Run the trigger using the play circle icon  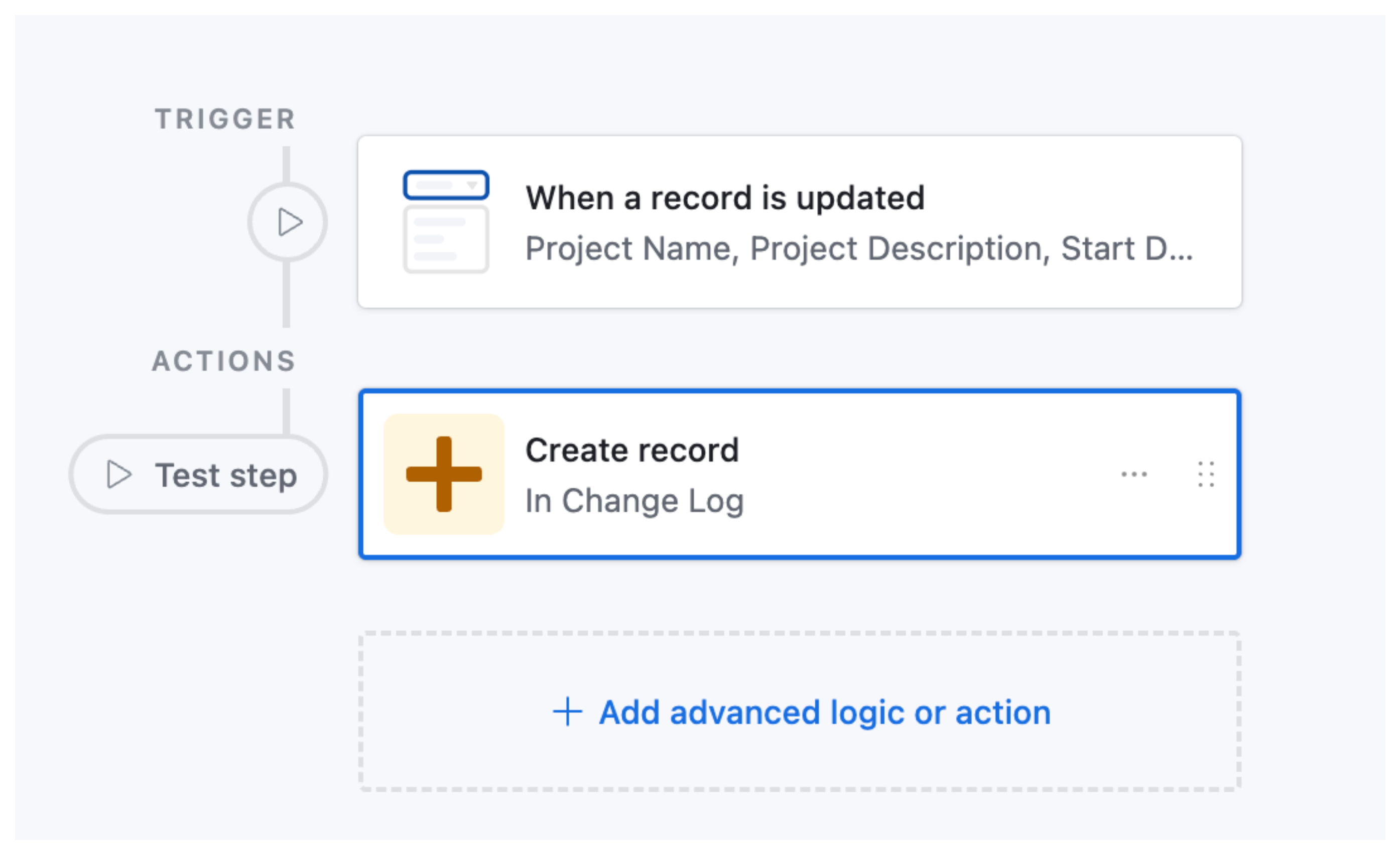pyautogui.click(x=287, y=222)
